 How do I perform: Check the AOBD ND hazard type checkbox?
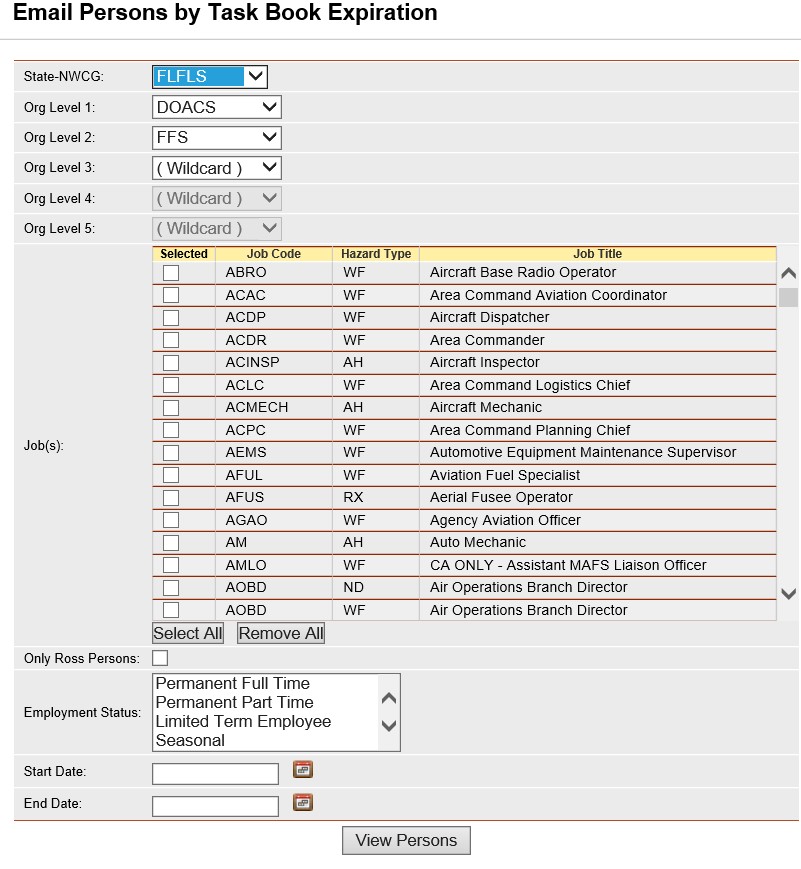171,587
